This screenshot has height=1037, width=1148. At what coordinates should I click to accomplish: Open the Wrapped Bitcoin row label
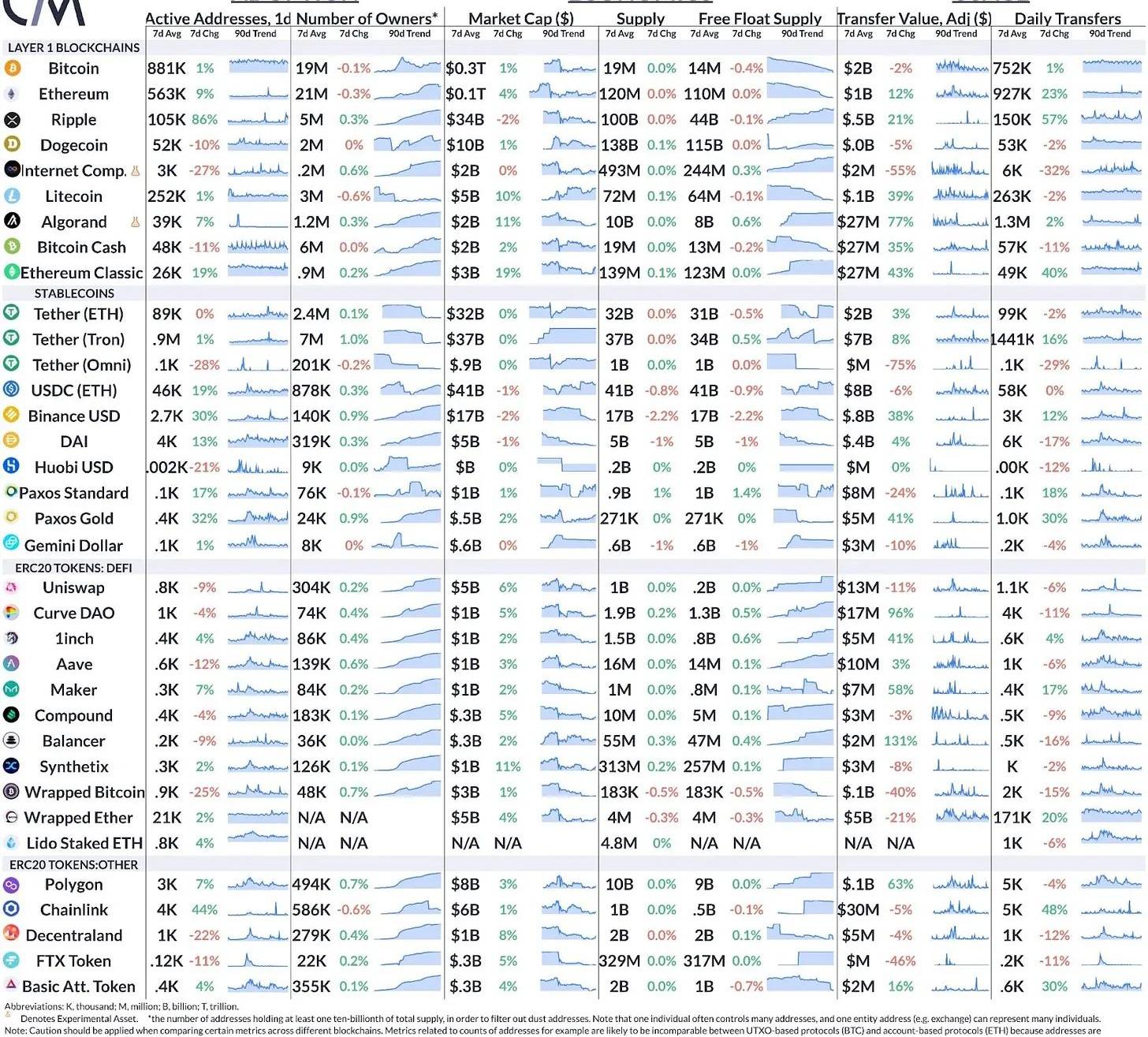click(84, 792)
